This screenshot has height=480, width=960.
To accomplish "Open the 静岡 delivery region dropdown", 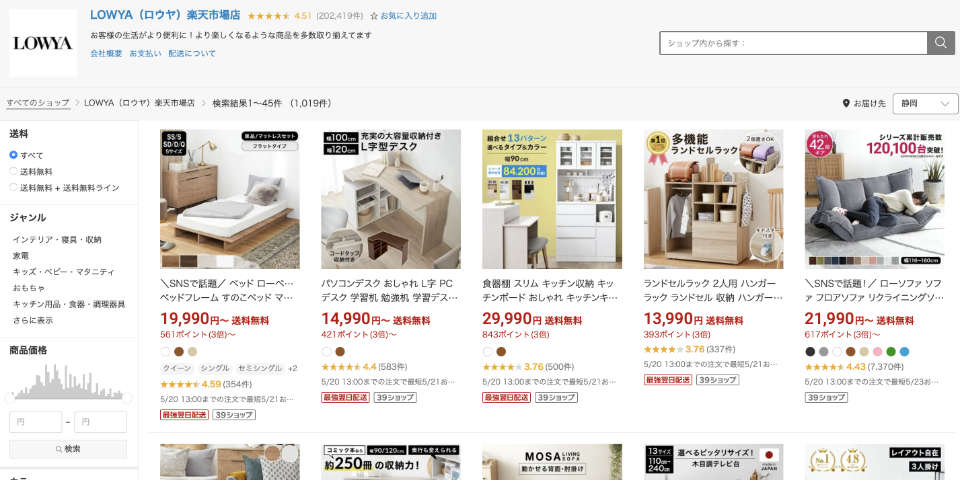I will (x=925, y=103).
